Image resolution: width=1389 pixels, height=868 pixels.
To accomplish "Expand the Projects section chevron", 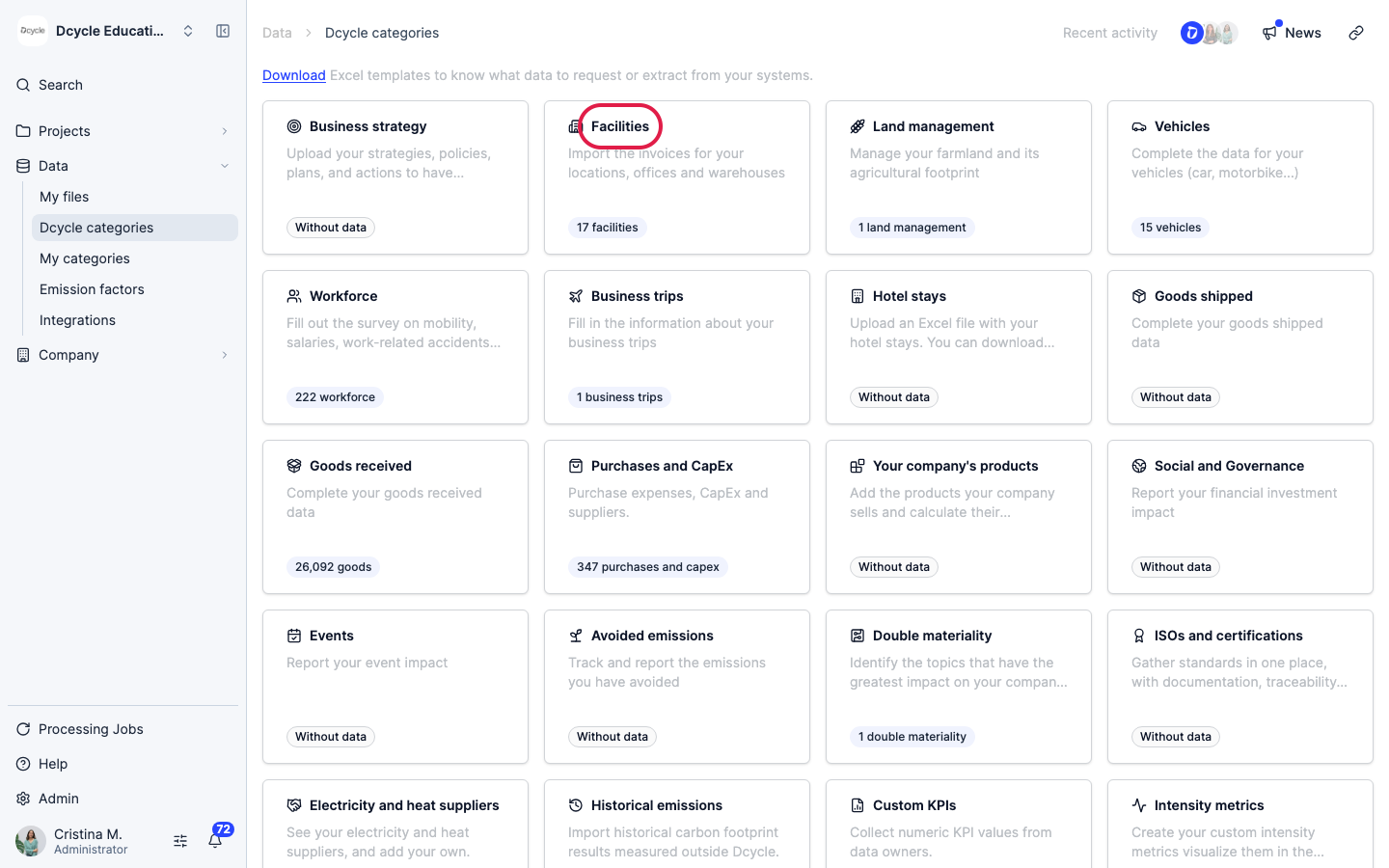I will click(225, 131).
